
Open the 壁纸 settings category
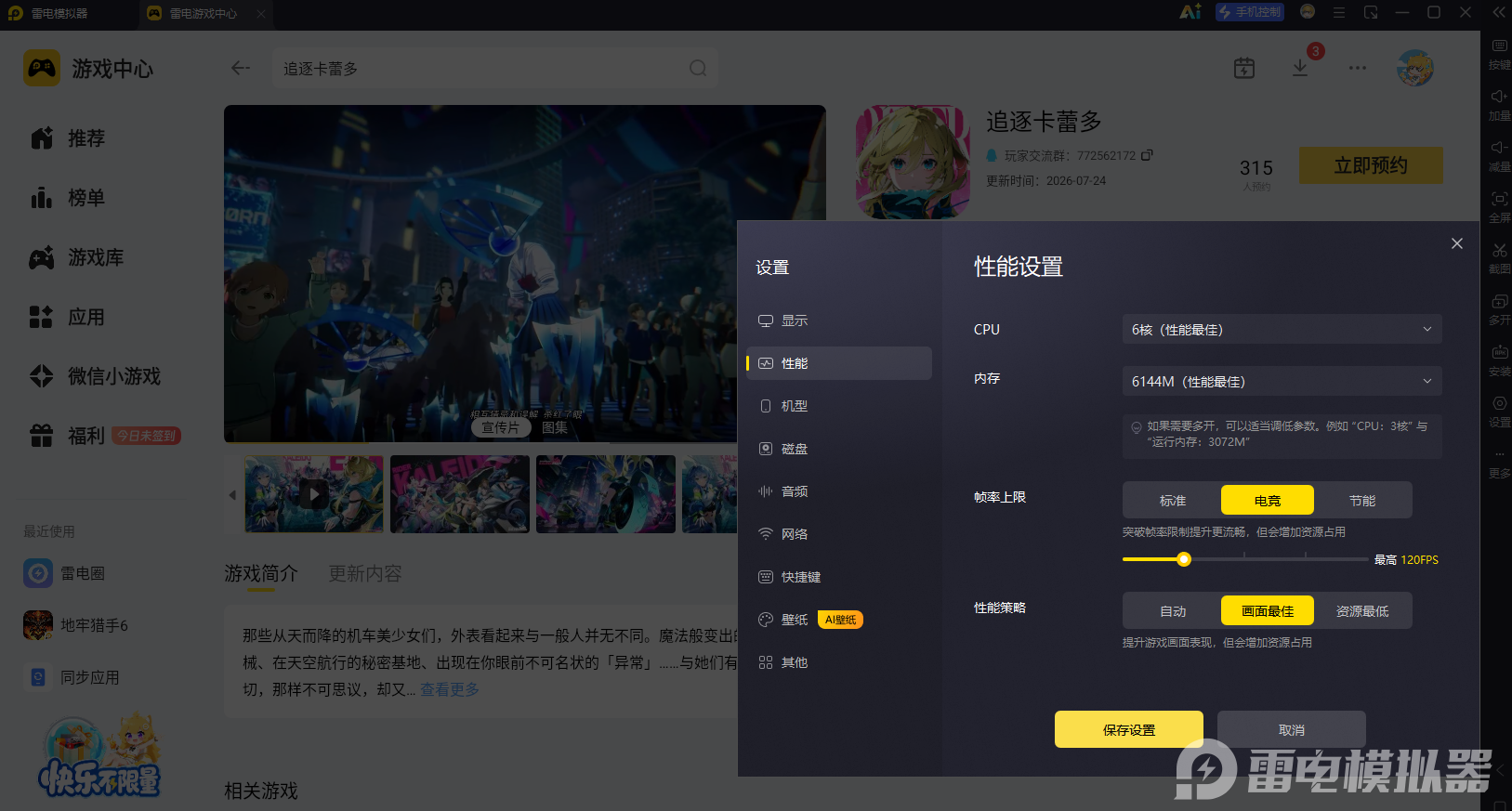coord(839,620)
